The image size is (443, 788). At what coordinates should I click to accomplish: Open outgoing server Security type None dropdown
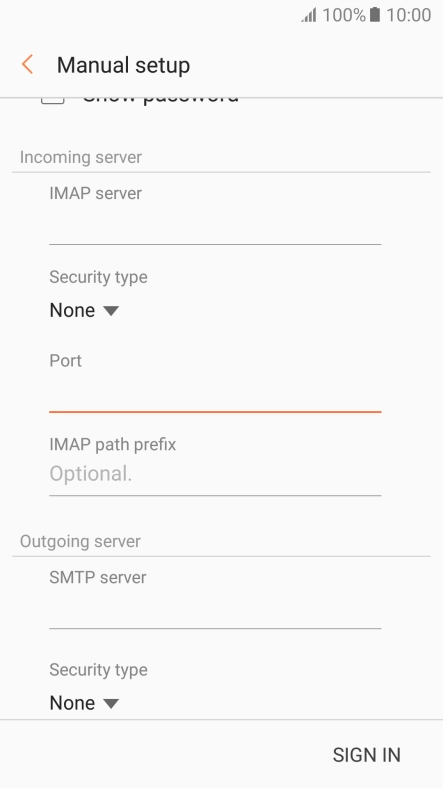click(x=84, y=703)
